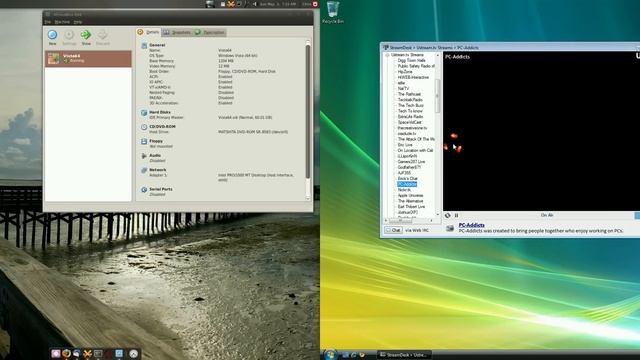Select Tech To know stream
Screen dimensions: 640x360
point(410,111)
